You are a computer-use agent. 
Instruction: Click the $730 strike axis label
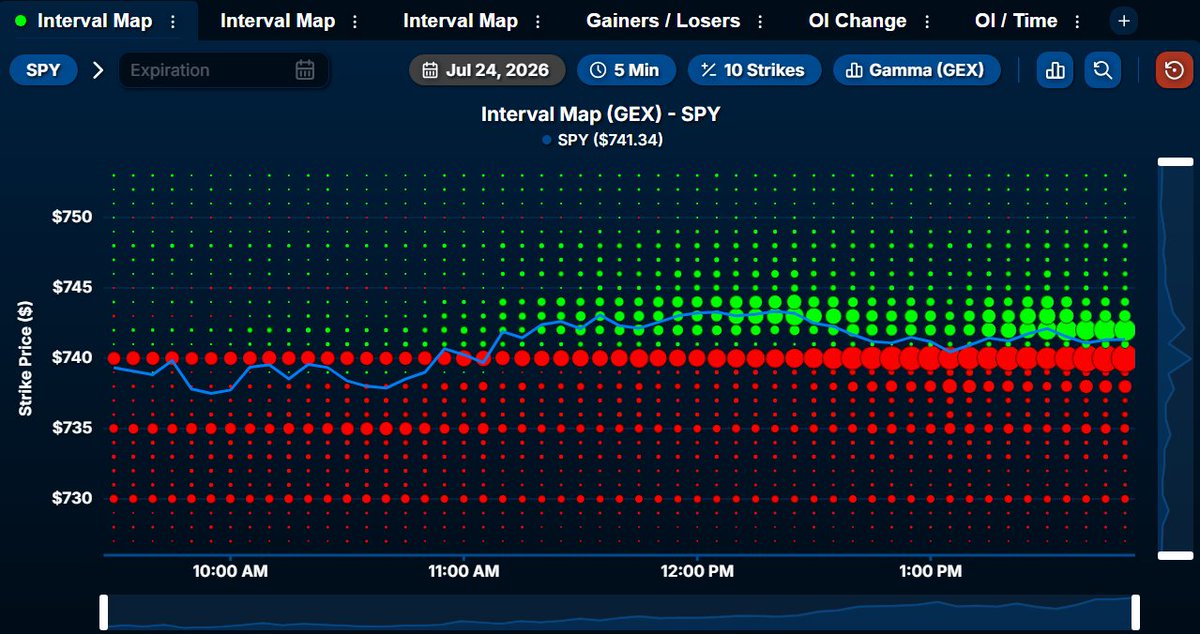[72, 498]
